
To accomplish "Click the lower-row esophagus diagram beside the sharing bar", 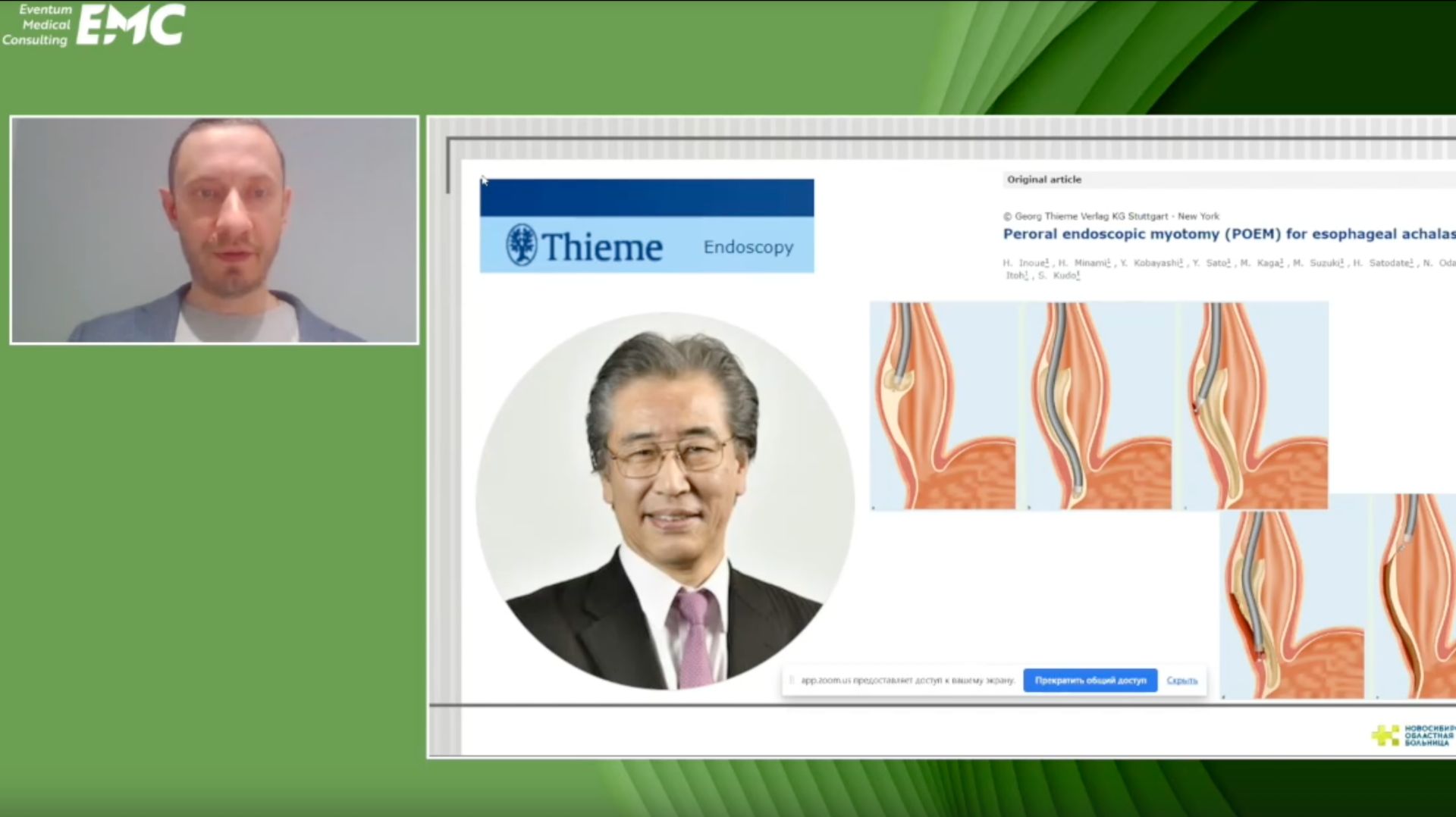I will 1292,604.
